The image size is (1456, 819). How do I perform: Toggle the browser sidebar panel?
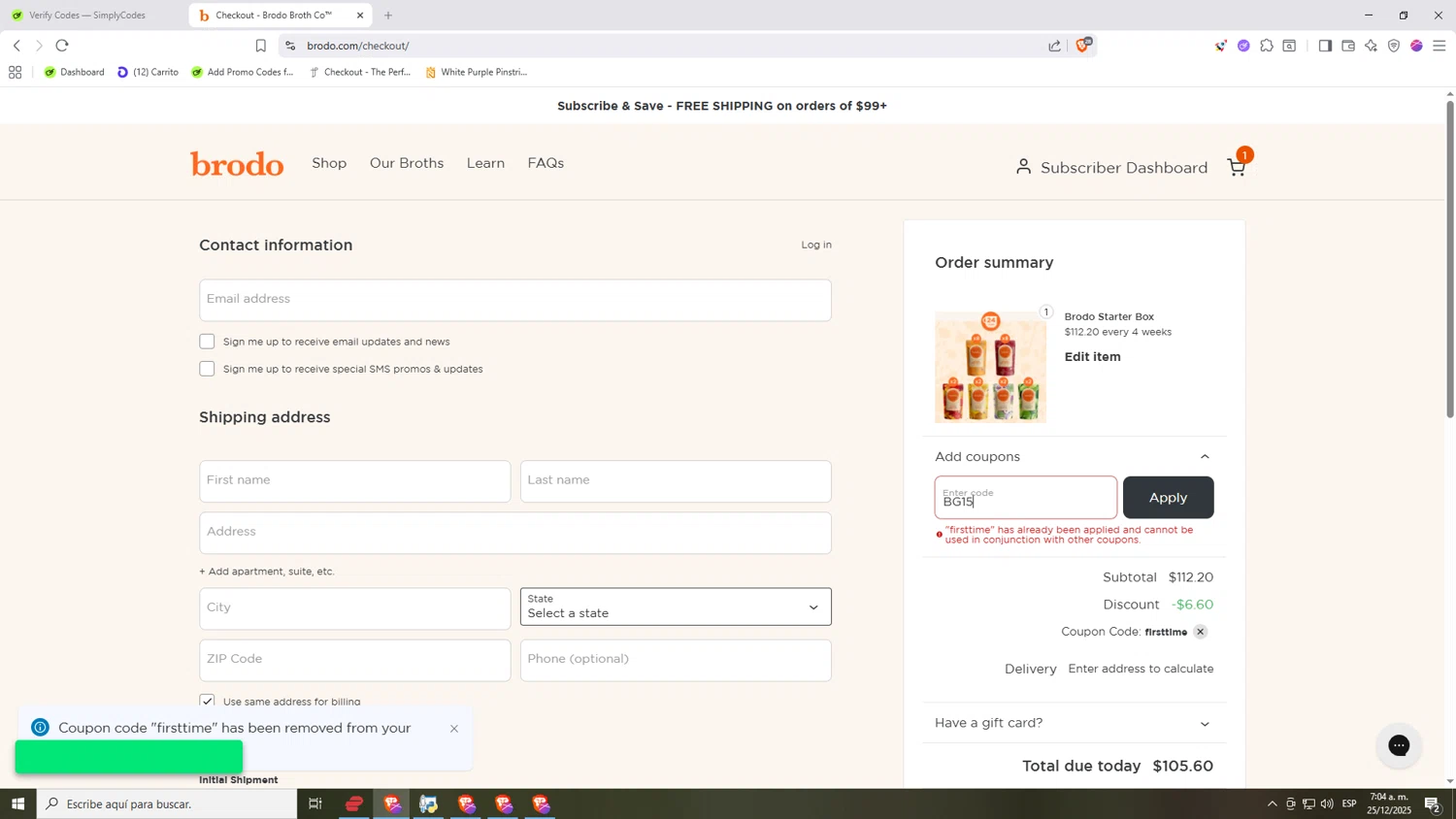point(1325,46)
